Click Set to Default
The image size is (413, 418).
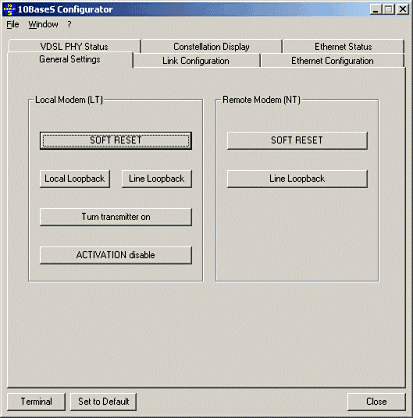(104, 402)
